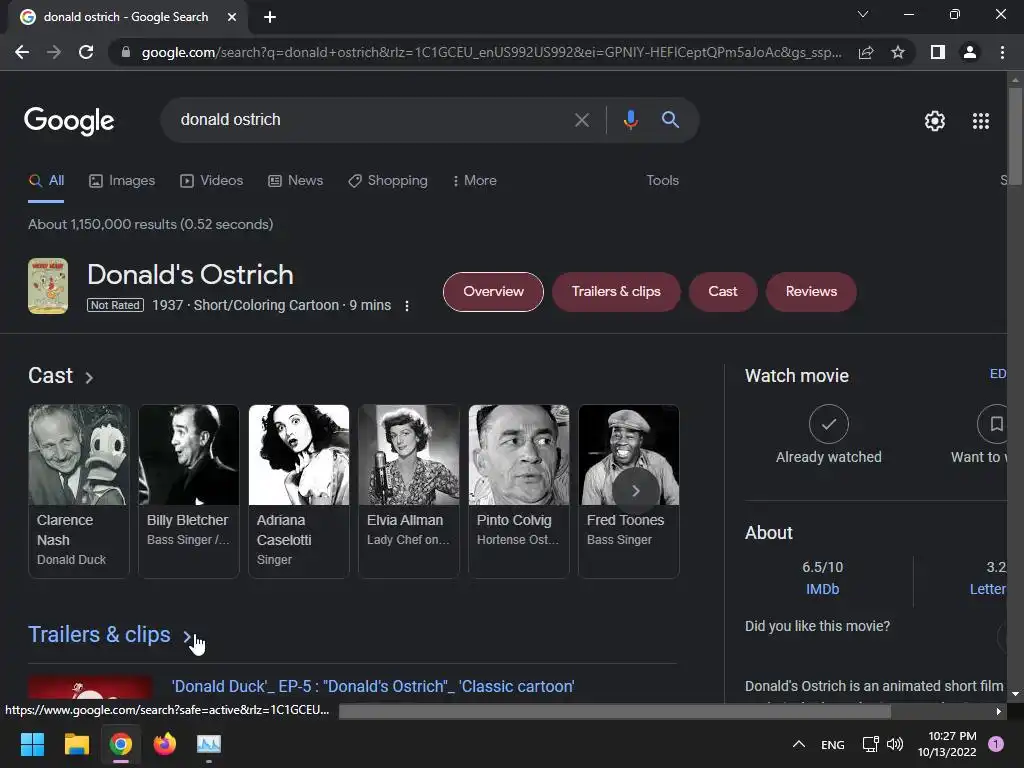Open search Tools options

click(x=662, y=181)
